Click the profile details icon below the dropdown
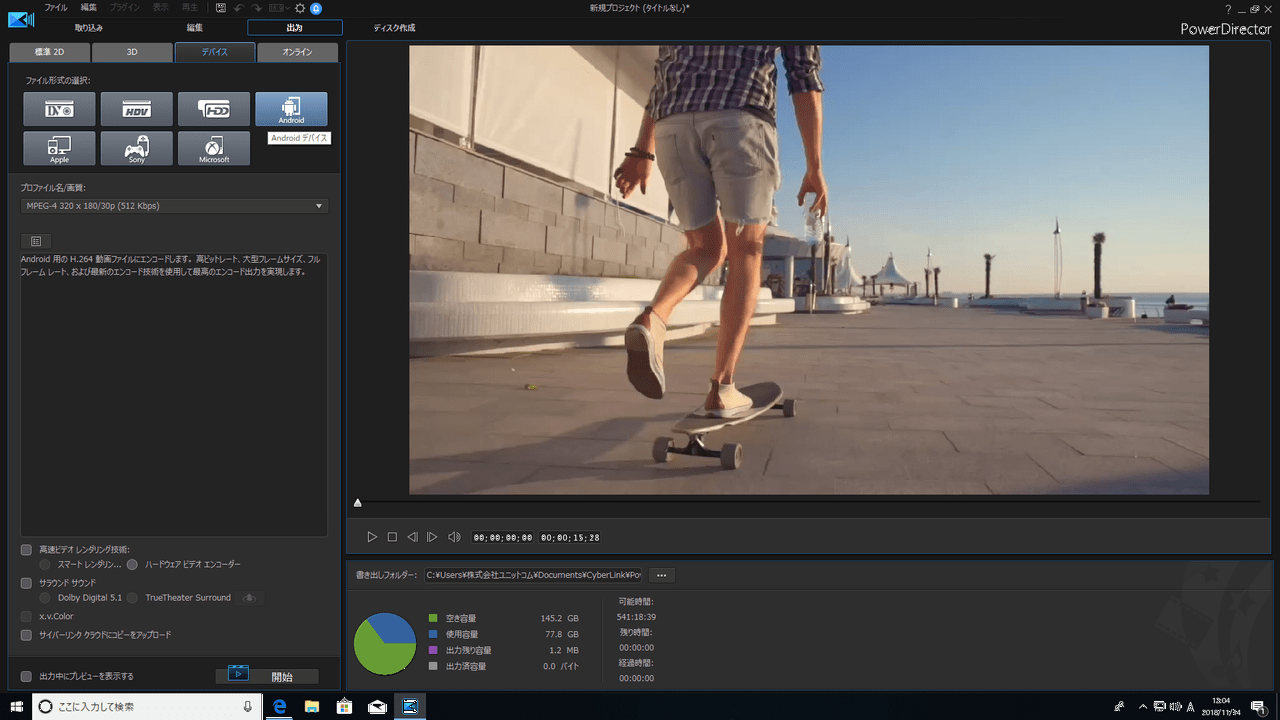 35,241
